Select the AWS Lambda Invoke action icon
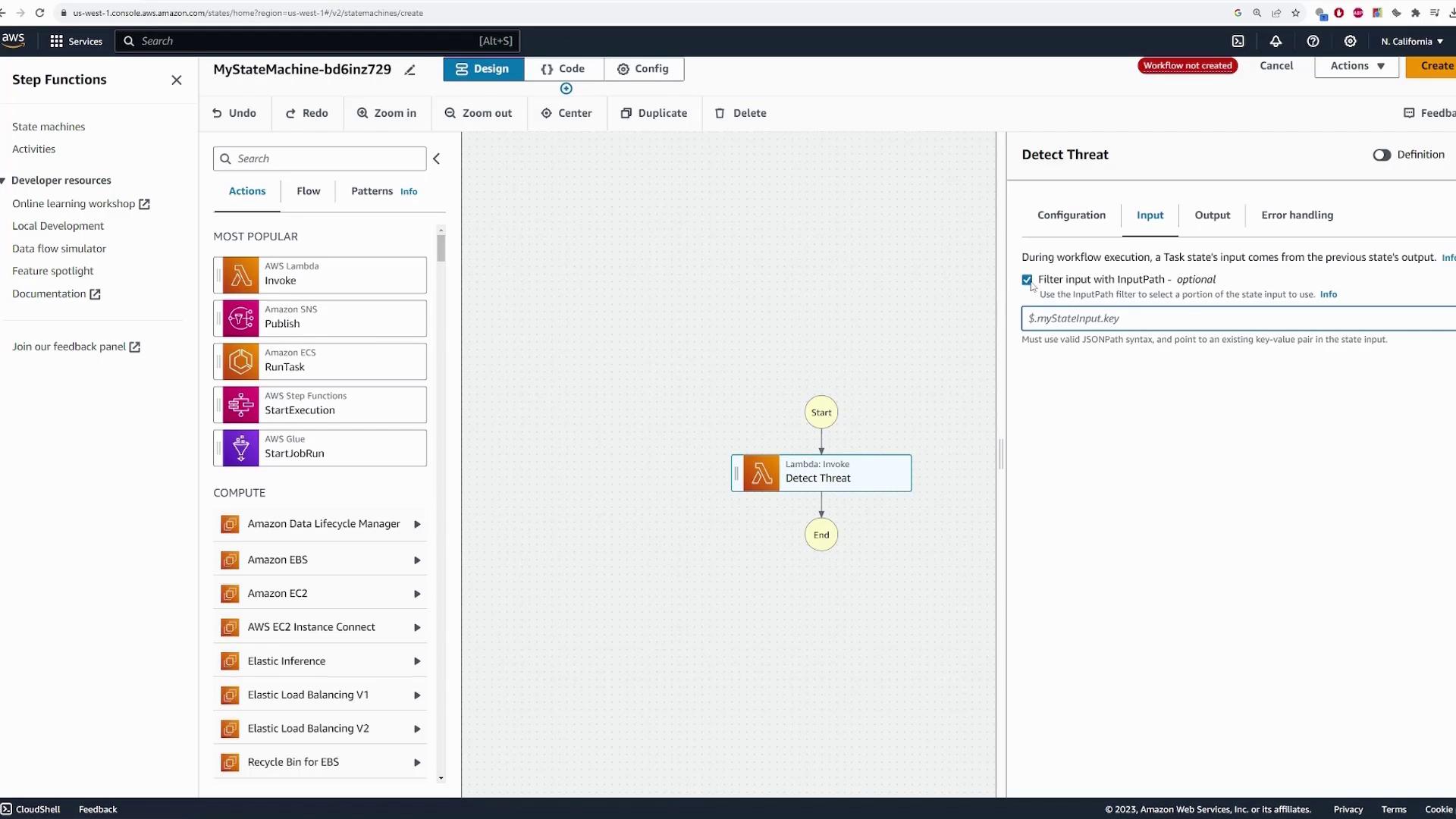 (x=241, y=275)
